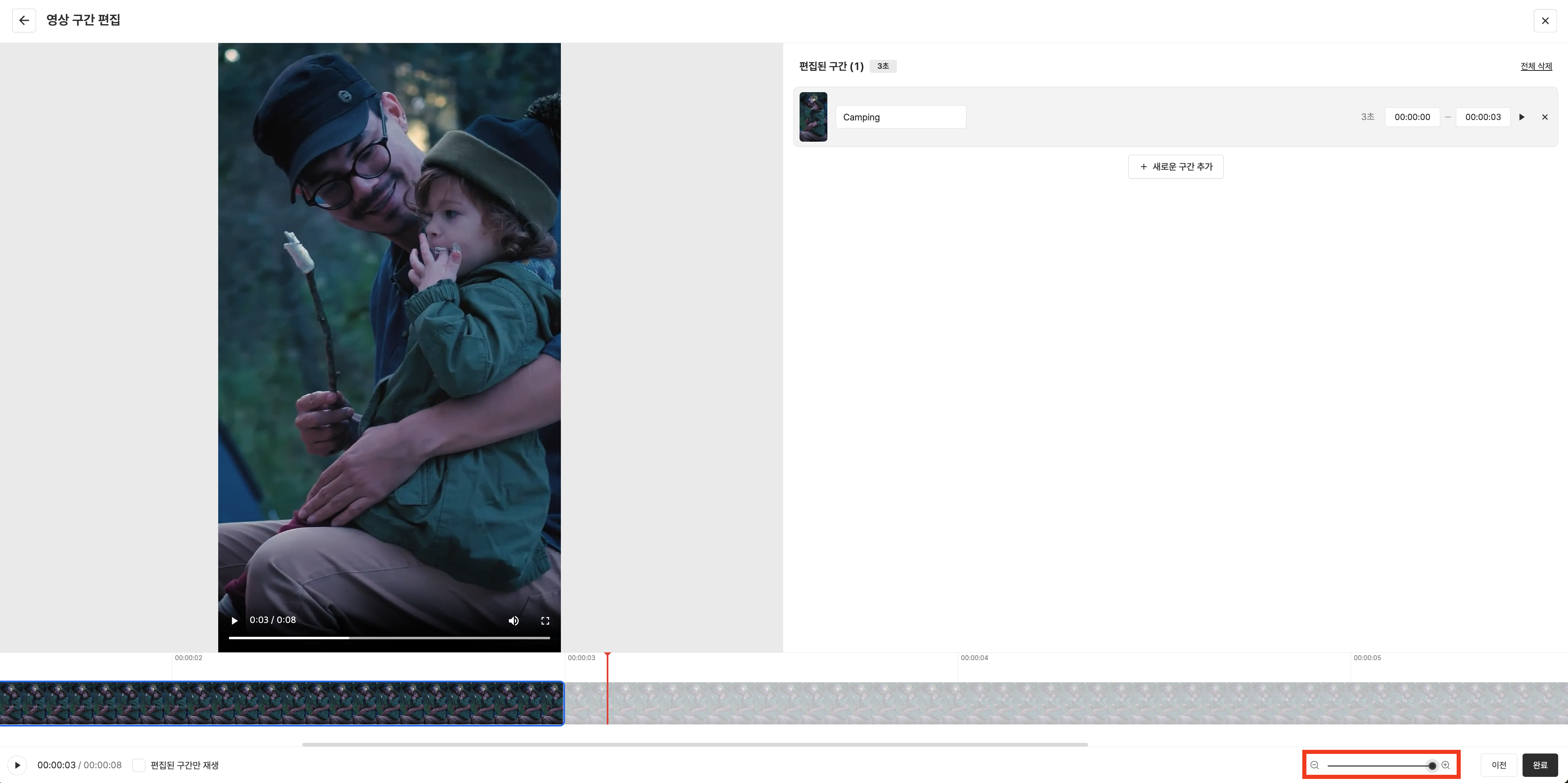Click the red playhead on the timeline

point(608,688)
